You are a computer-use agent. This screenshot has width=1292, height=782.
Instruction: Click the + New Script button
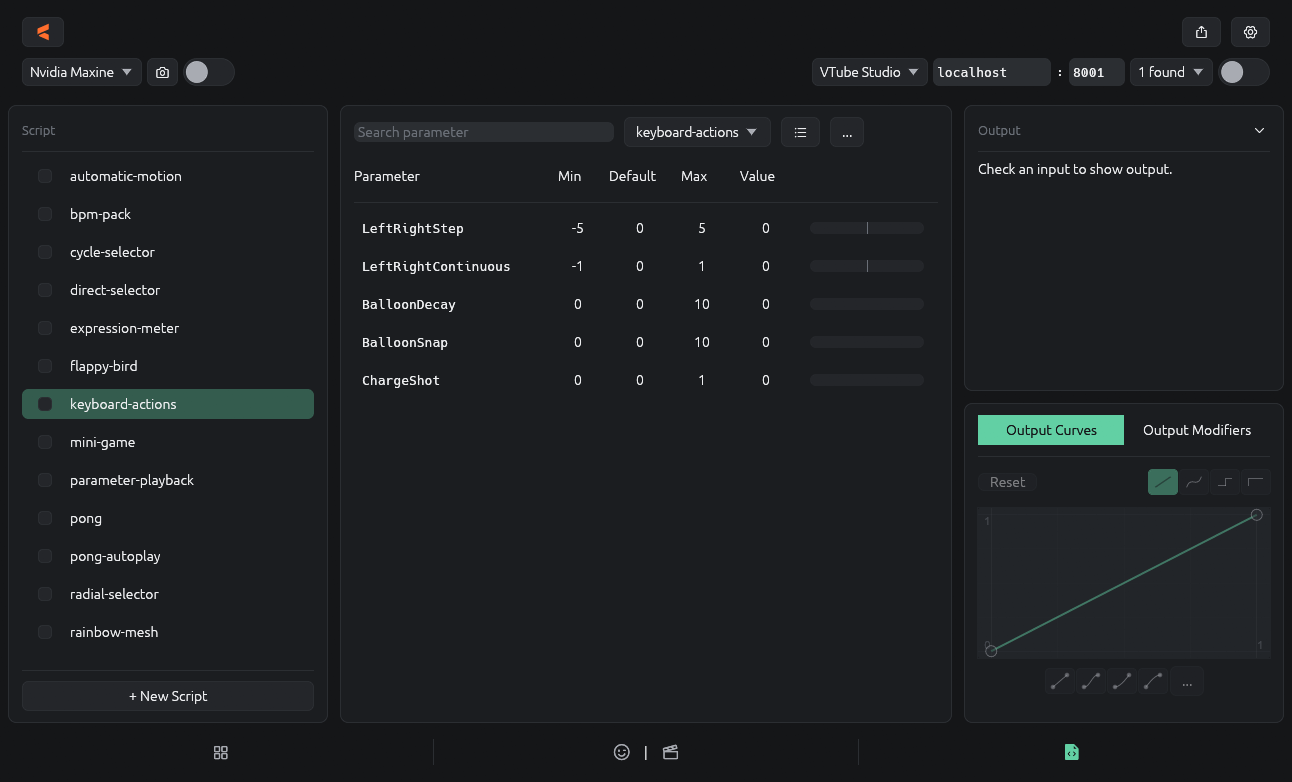coord(168,696)
